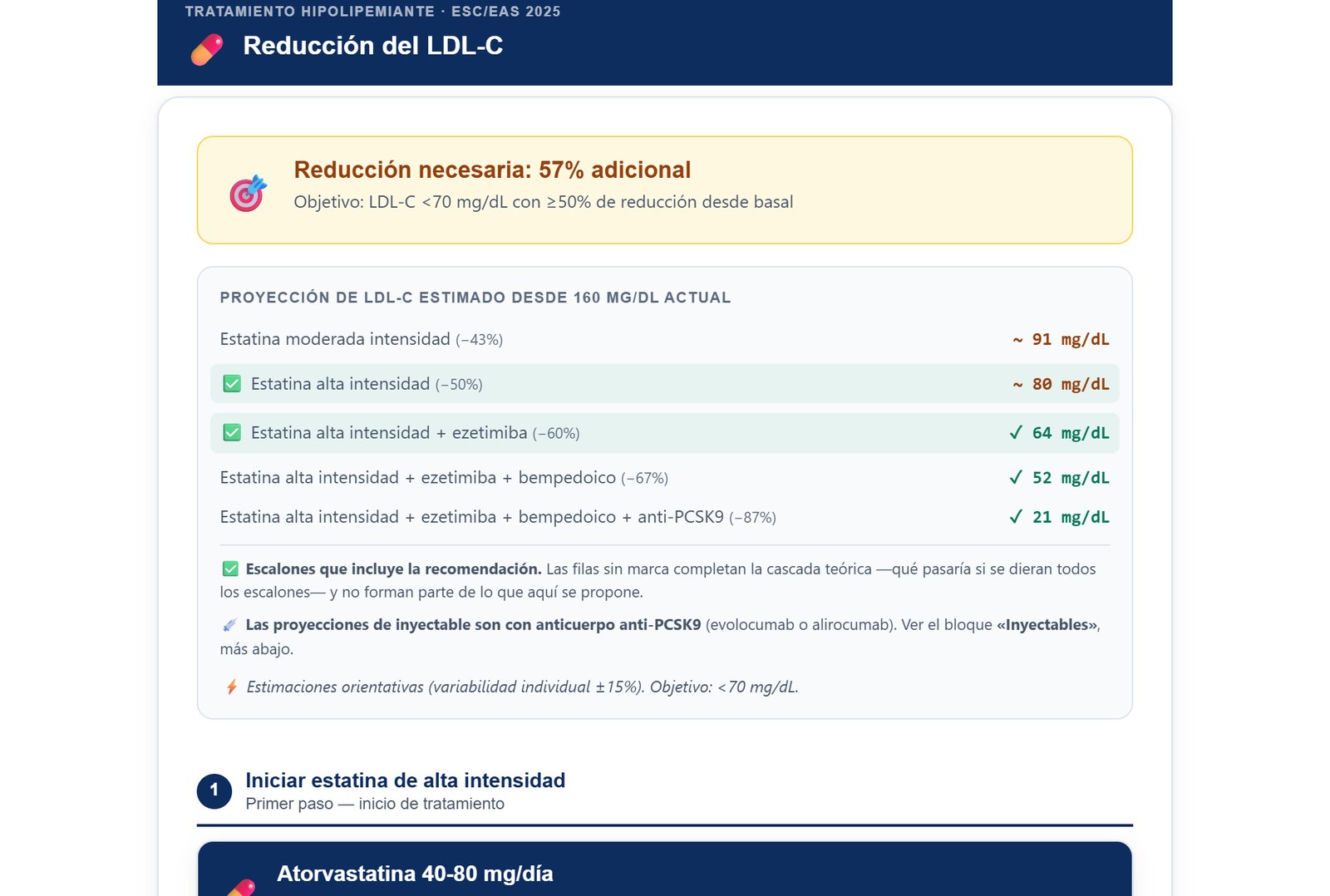Click the Objetivo LDL-C <70 mg/dL subtitle

tap(543, 202)
